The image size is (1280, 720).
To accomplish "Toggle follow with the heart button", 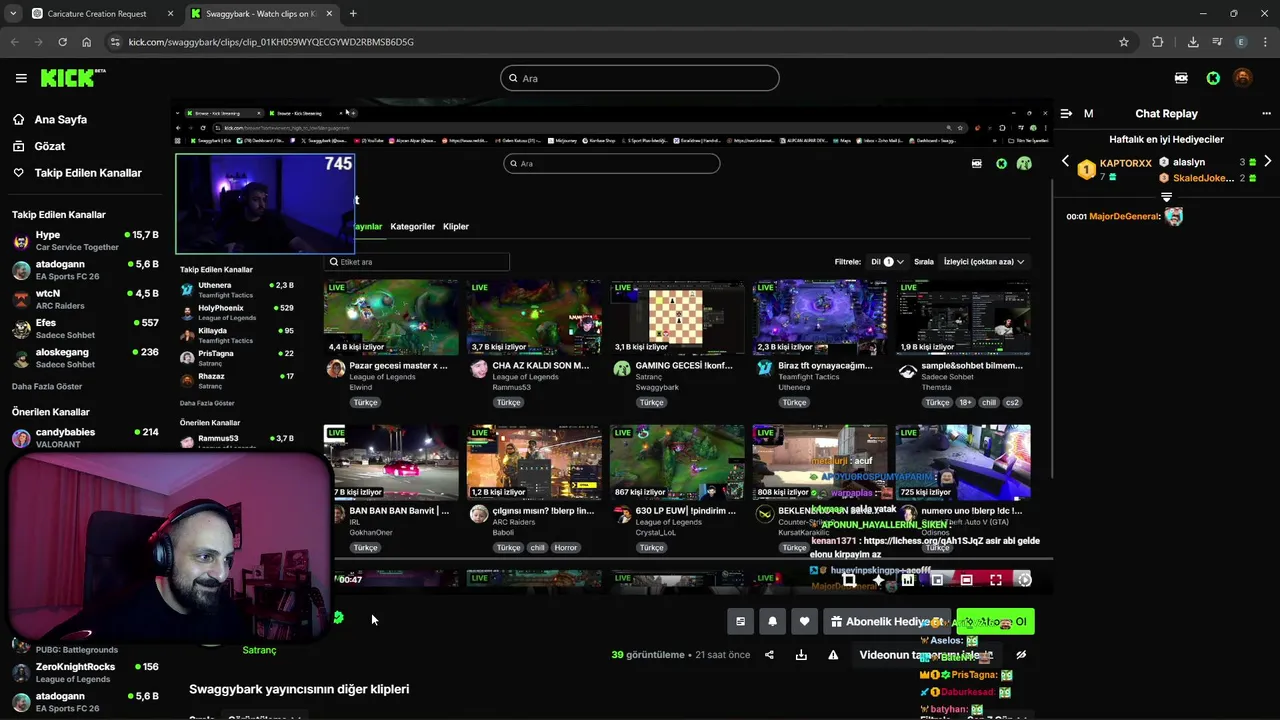I will tap(804, 621).
